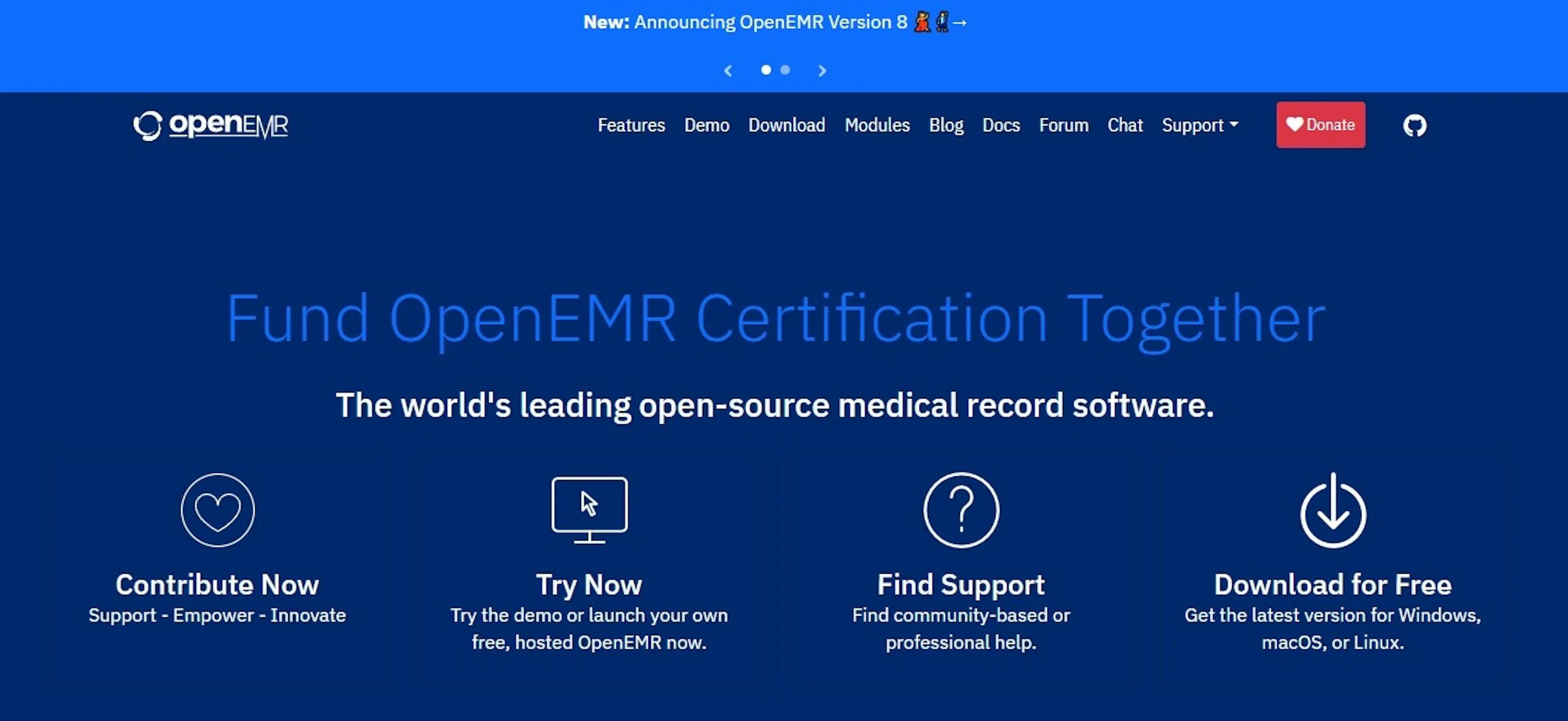Open the Modules page
Screen dimensions: 1568x721
click(877, 125)
